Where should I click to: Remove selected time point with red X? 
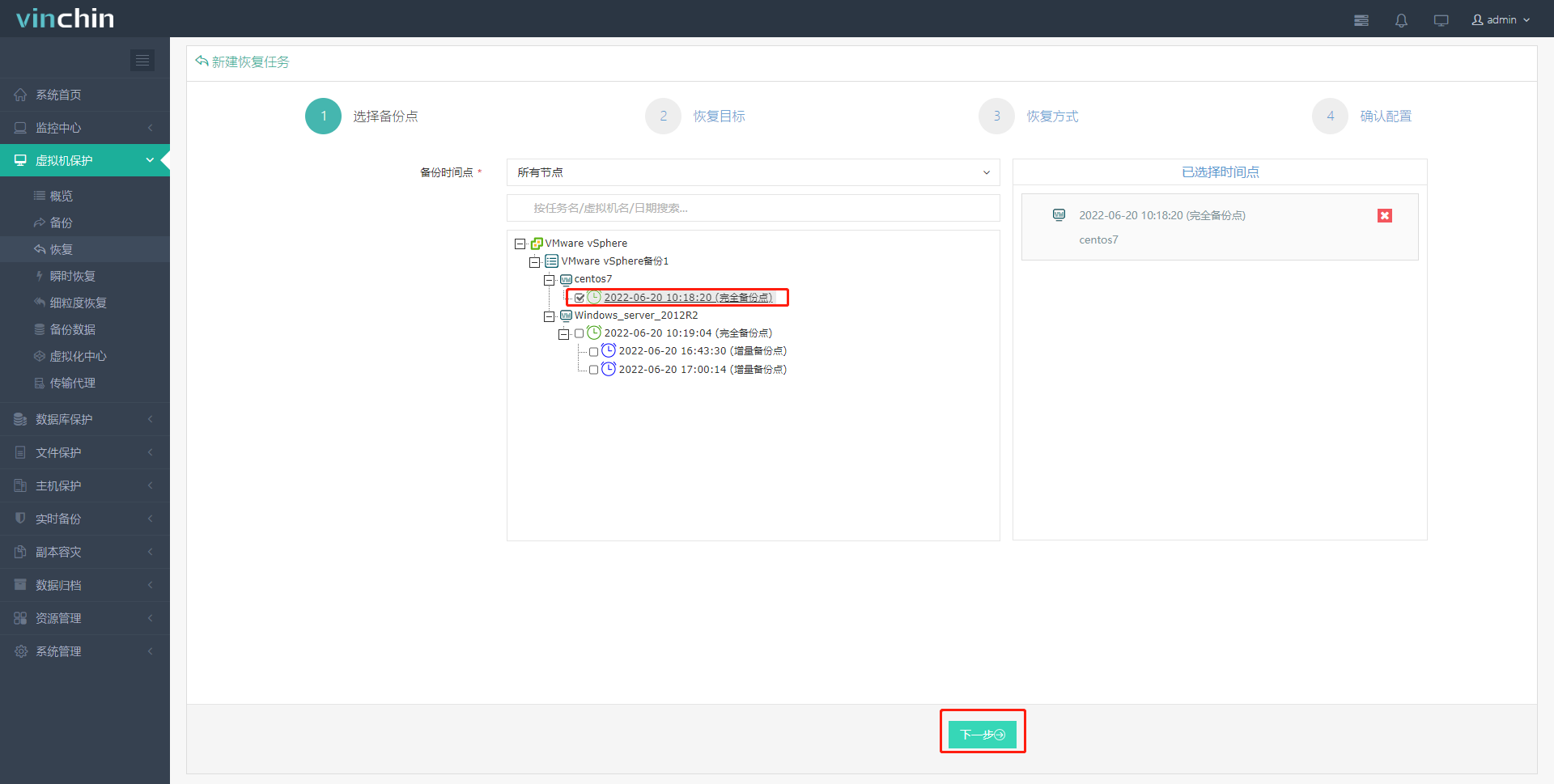[1385, 215]
